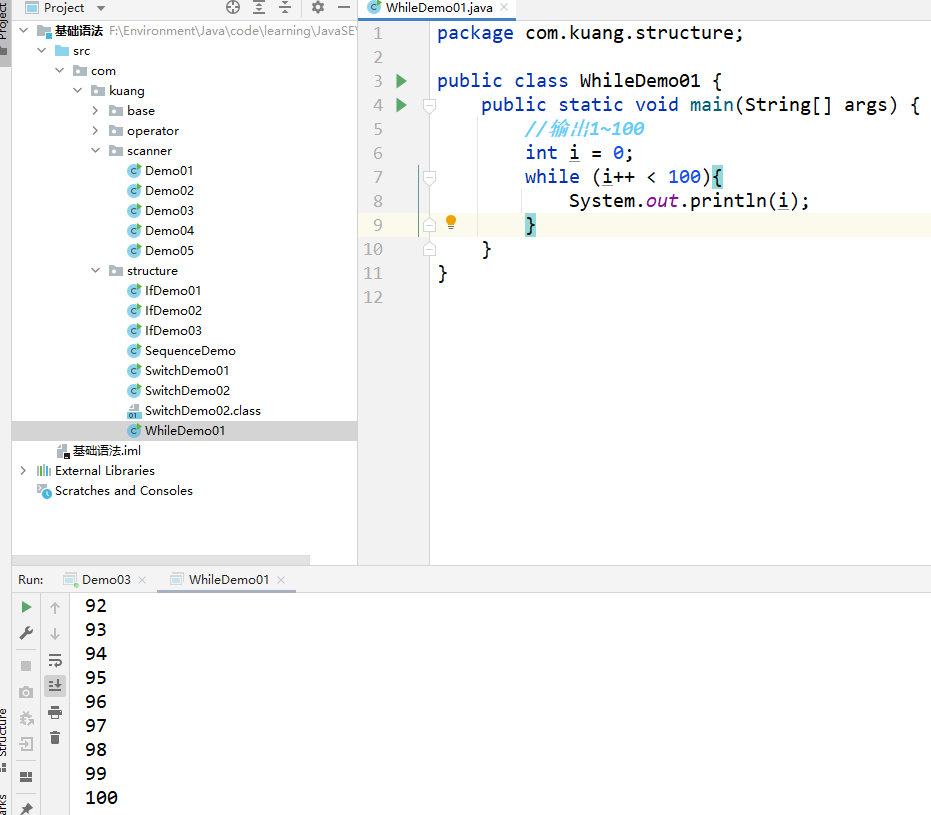The height and width of the screenshot is (815, 931).
Task: Click the scroll up arrow in Run panel
Action: point(55,607)
